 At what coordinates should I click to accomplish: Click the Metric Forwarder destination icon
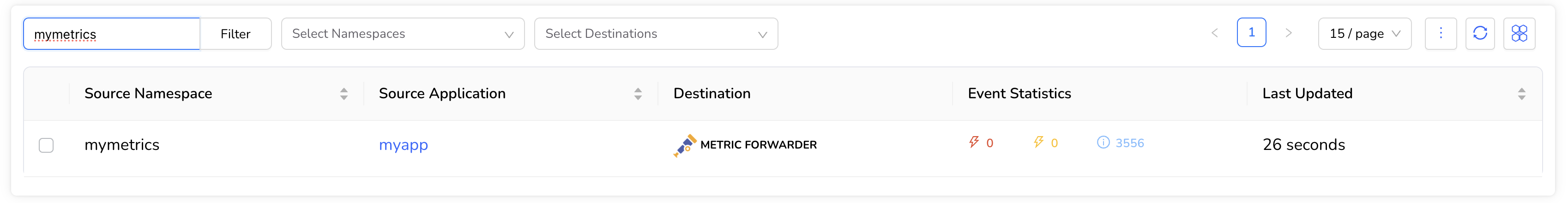[685, 145]
